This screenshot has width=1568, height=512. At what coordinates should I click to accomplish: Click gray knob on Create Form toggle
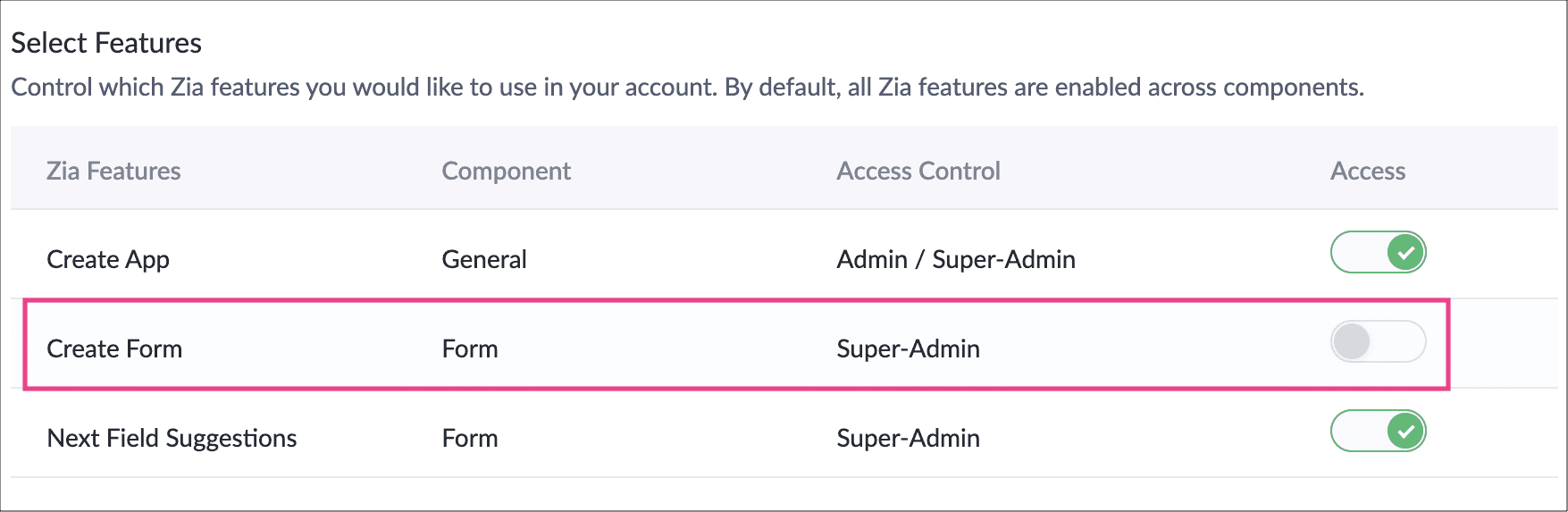(1352, 342)
